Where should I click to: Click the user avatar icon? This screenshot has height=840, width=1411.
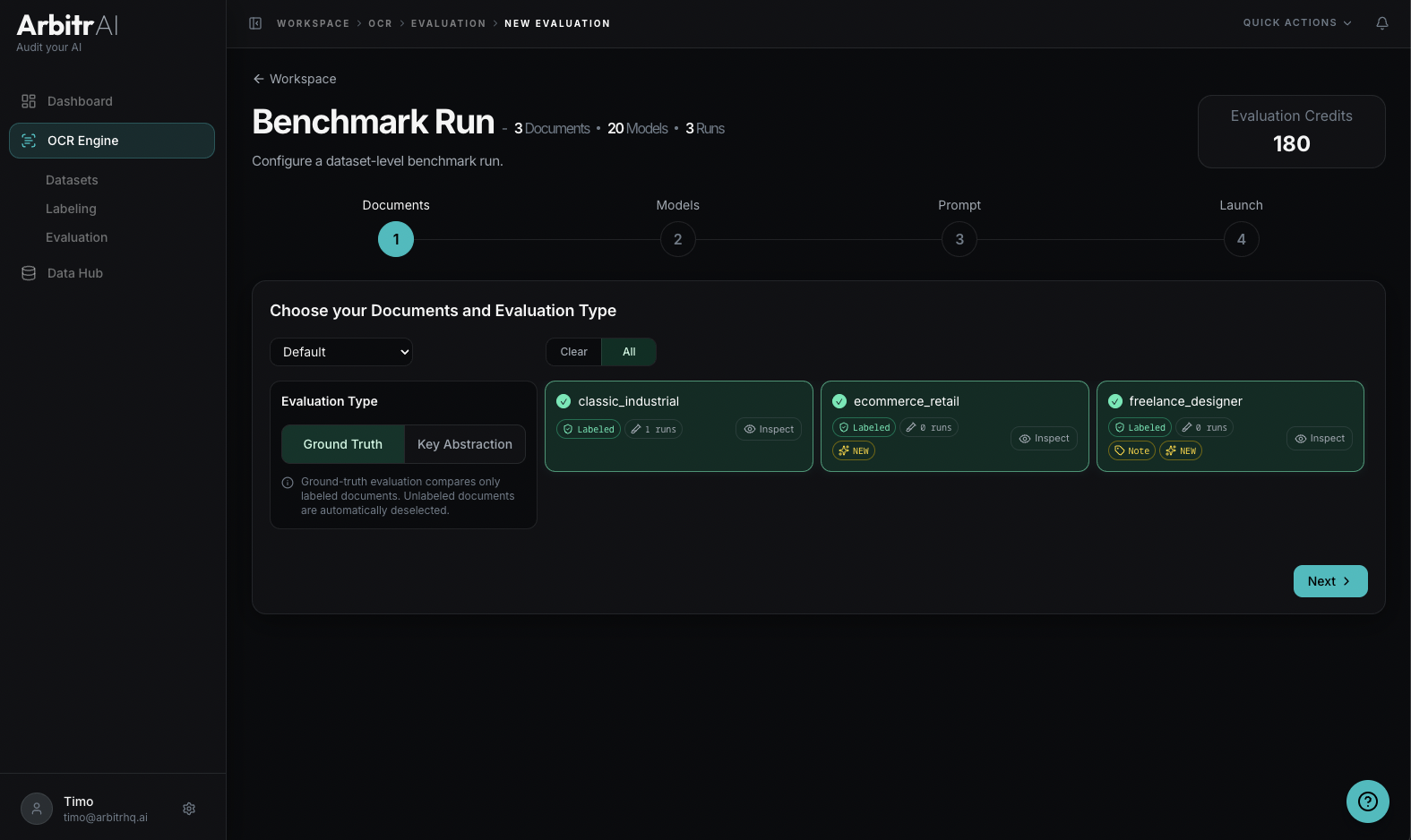click(x=37, y=809)
